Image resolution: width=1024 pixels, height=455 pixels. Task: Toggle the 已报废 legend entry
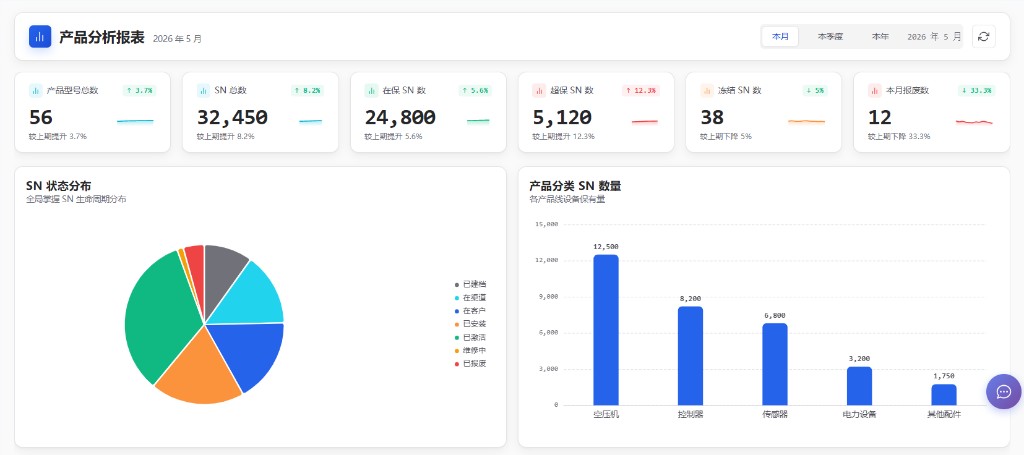[x=470, y=364]
